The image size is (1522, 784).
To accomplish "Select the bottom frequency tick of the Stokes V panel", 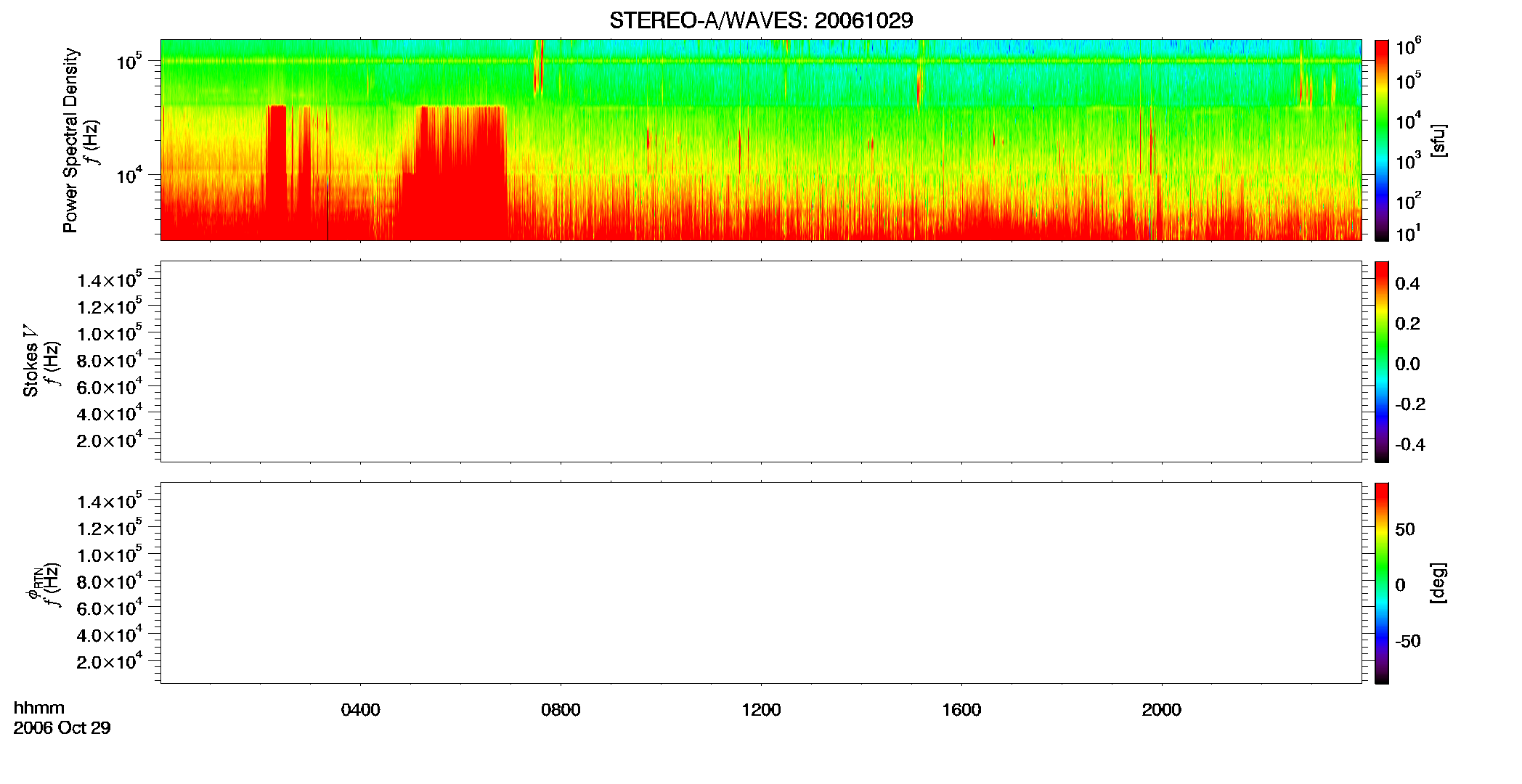I will pyautogui.click(x=110, y=441).
